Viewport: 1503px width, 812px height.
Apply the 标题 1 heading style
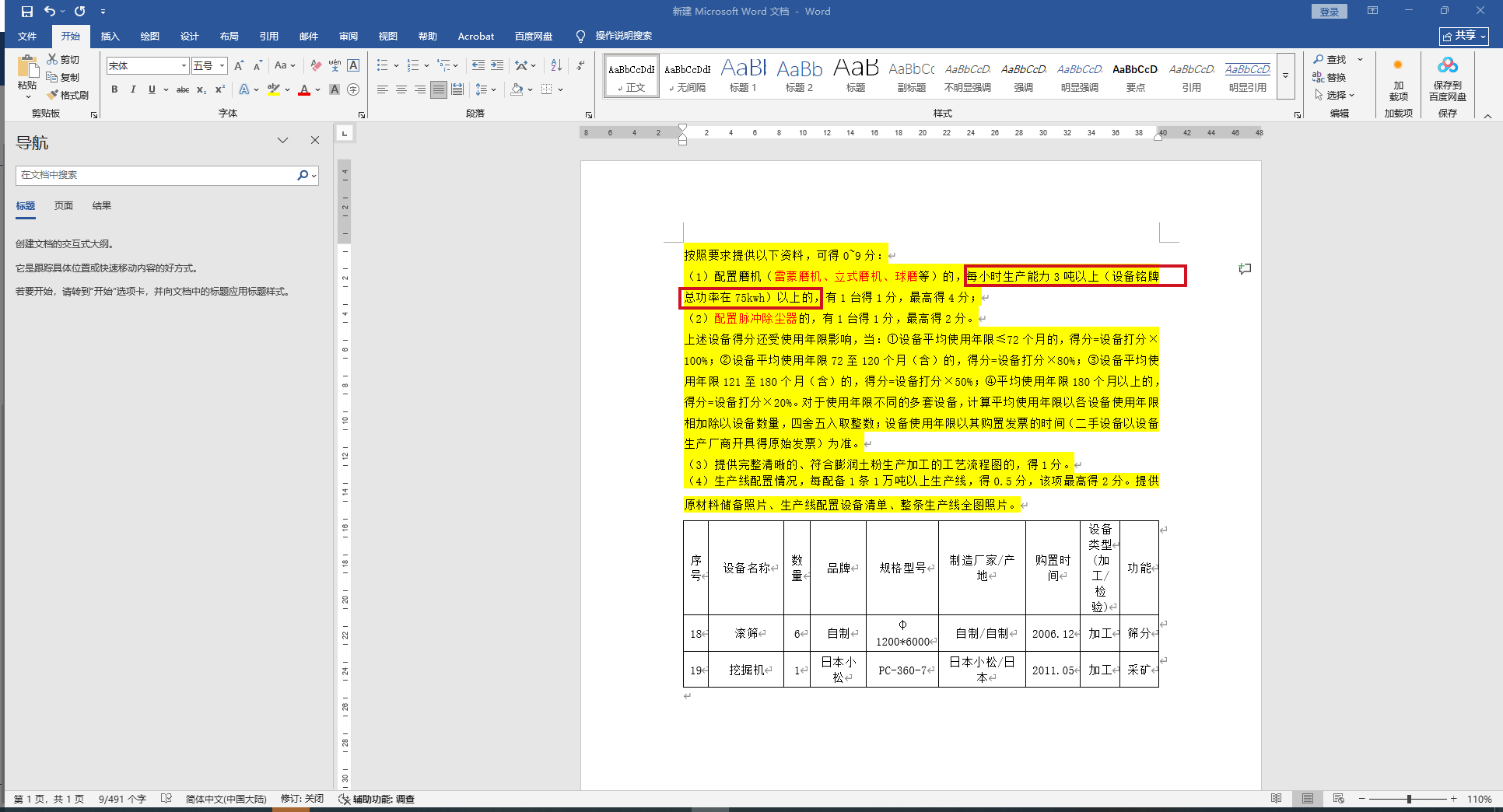point(743,76)
